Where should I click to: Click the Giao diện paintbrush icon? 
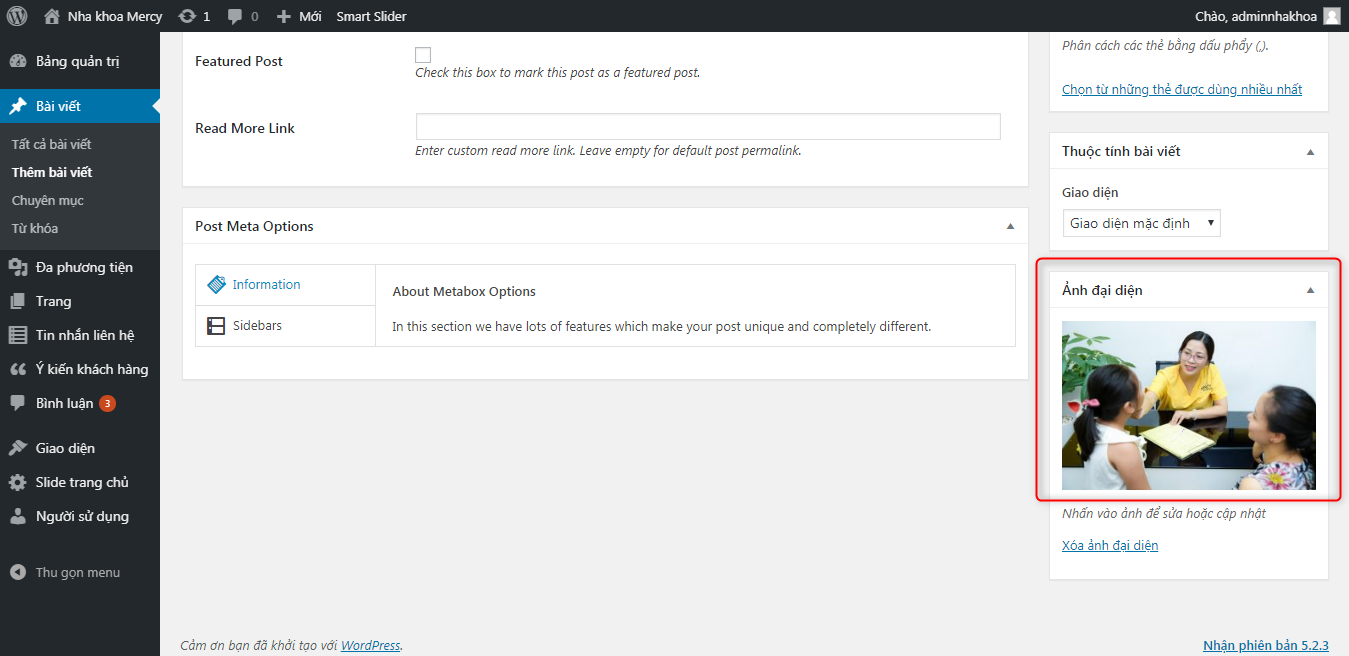click(x=18, y=448)
